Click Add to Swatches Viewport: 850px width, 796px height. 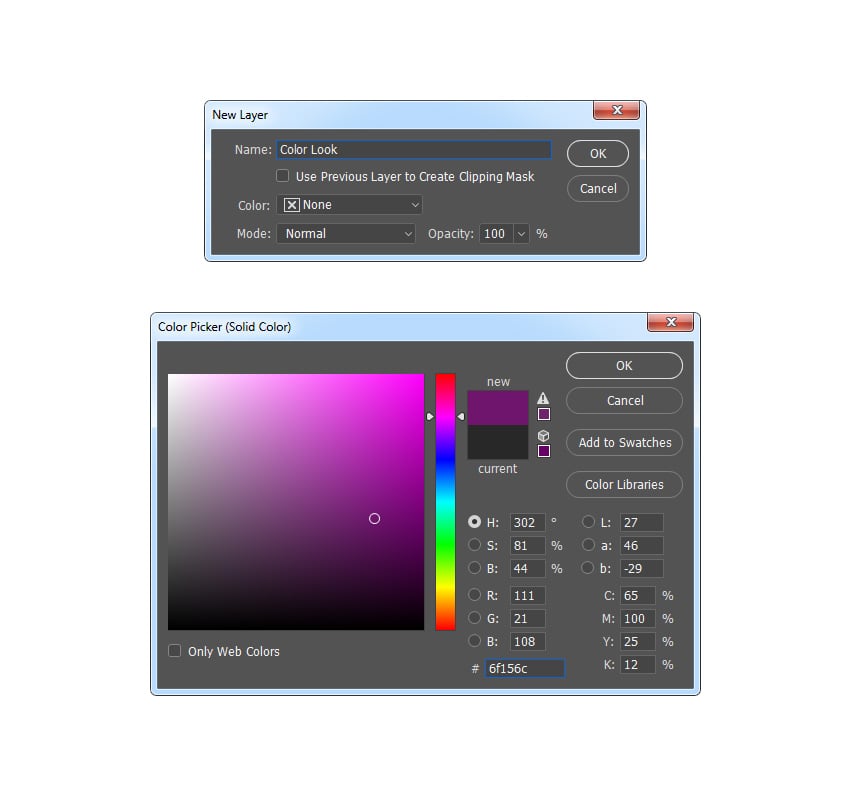click(x=624, y=442)
